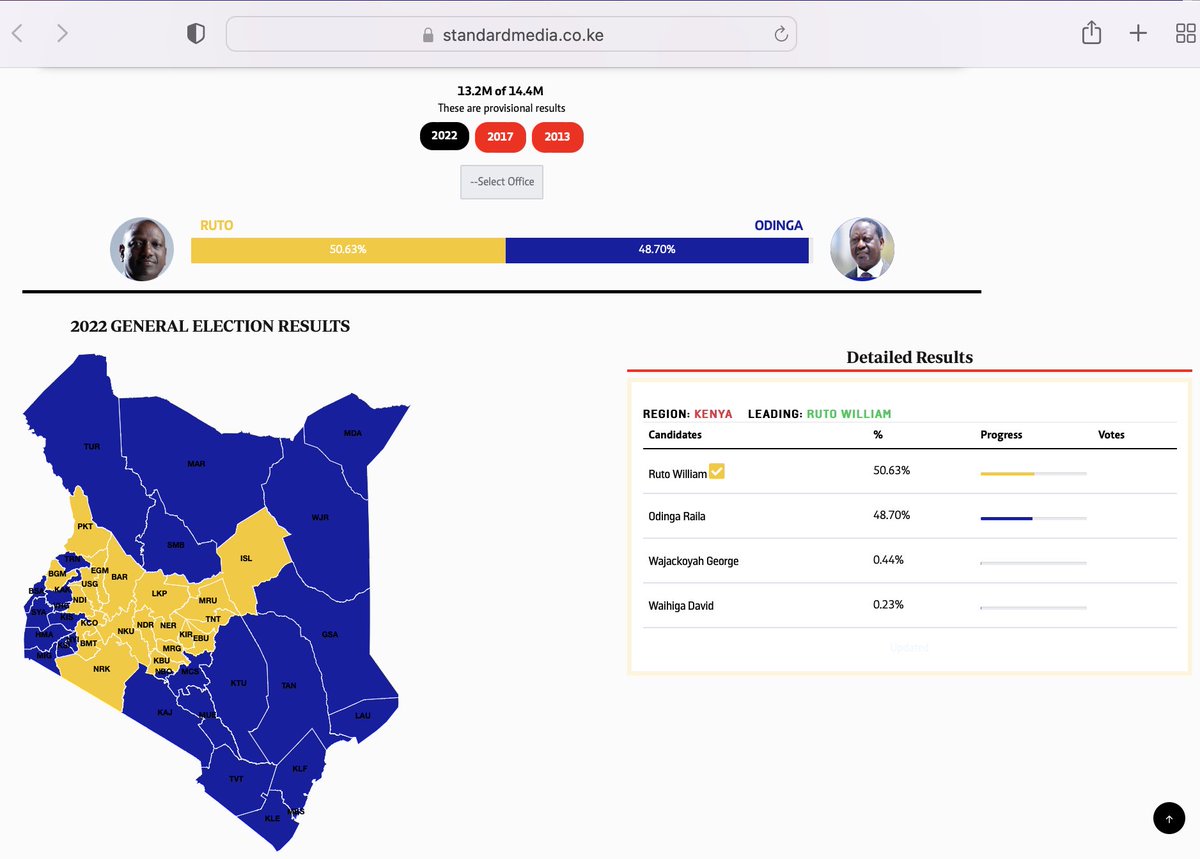Select the KTU county on the map

tap(238, 683)
